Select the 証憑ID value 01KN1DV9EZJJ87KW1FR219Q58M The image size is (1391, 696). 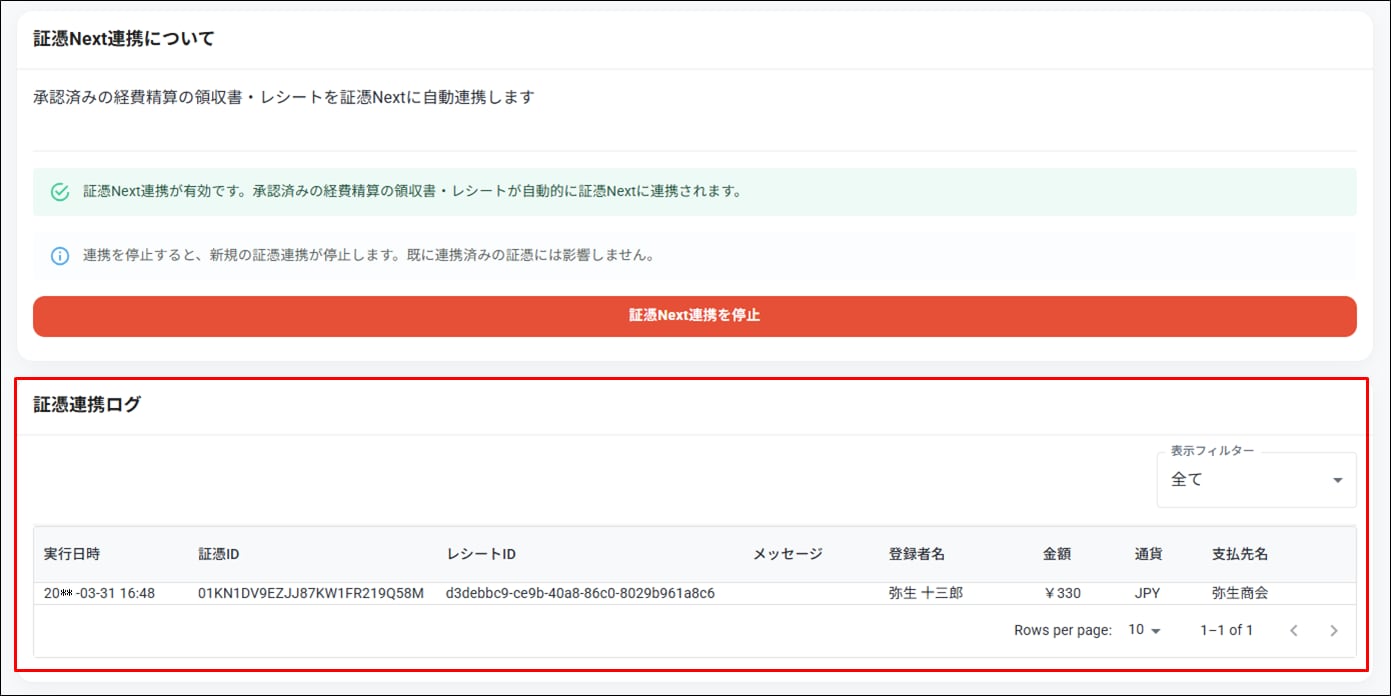tap(311, 593)
